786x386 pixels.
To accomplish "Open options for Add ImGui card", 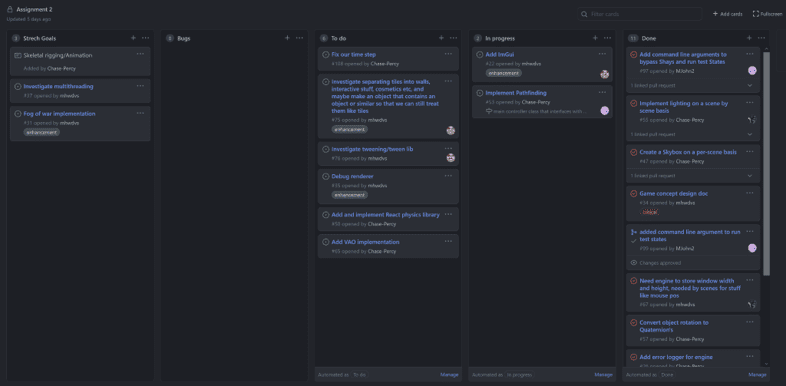I will point(602,54).
